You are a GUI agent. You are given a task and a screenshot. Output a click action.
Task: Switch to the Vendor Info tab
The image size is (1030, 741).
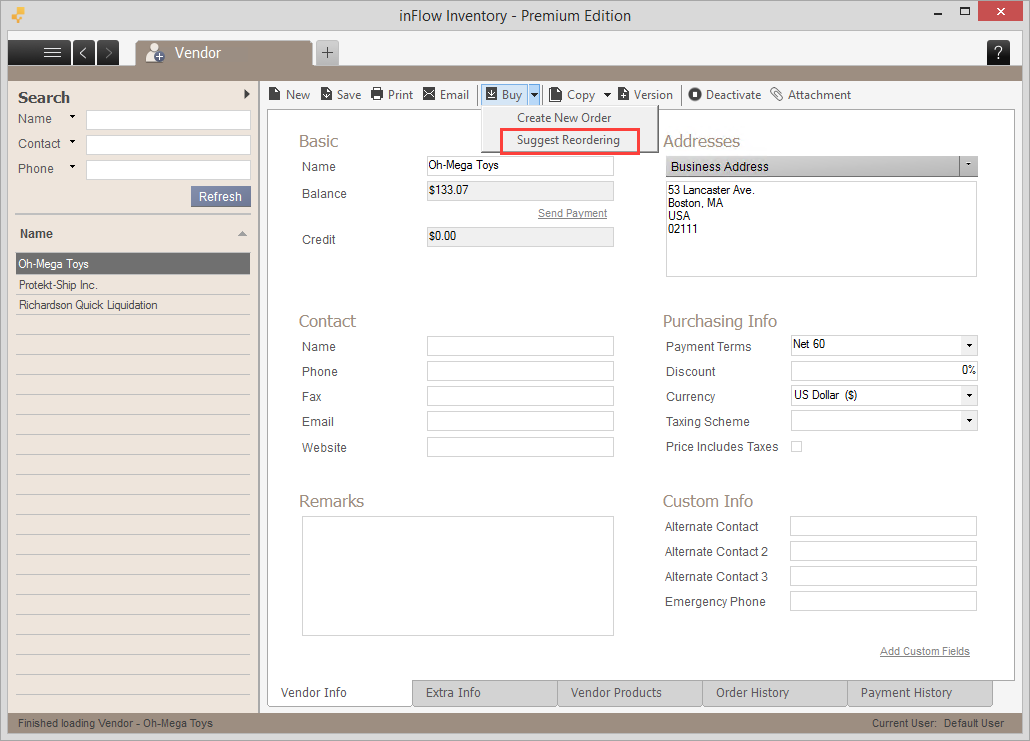[340, 693]
